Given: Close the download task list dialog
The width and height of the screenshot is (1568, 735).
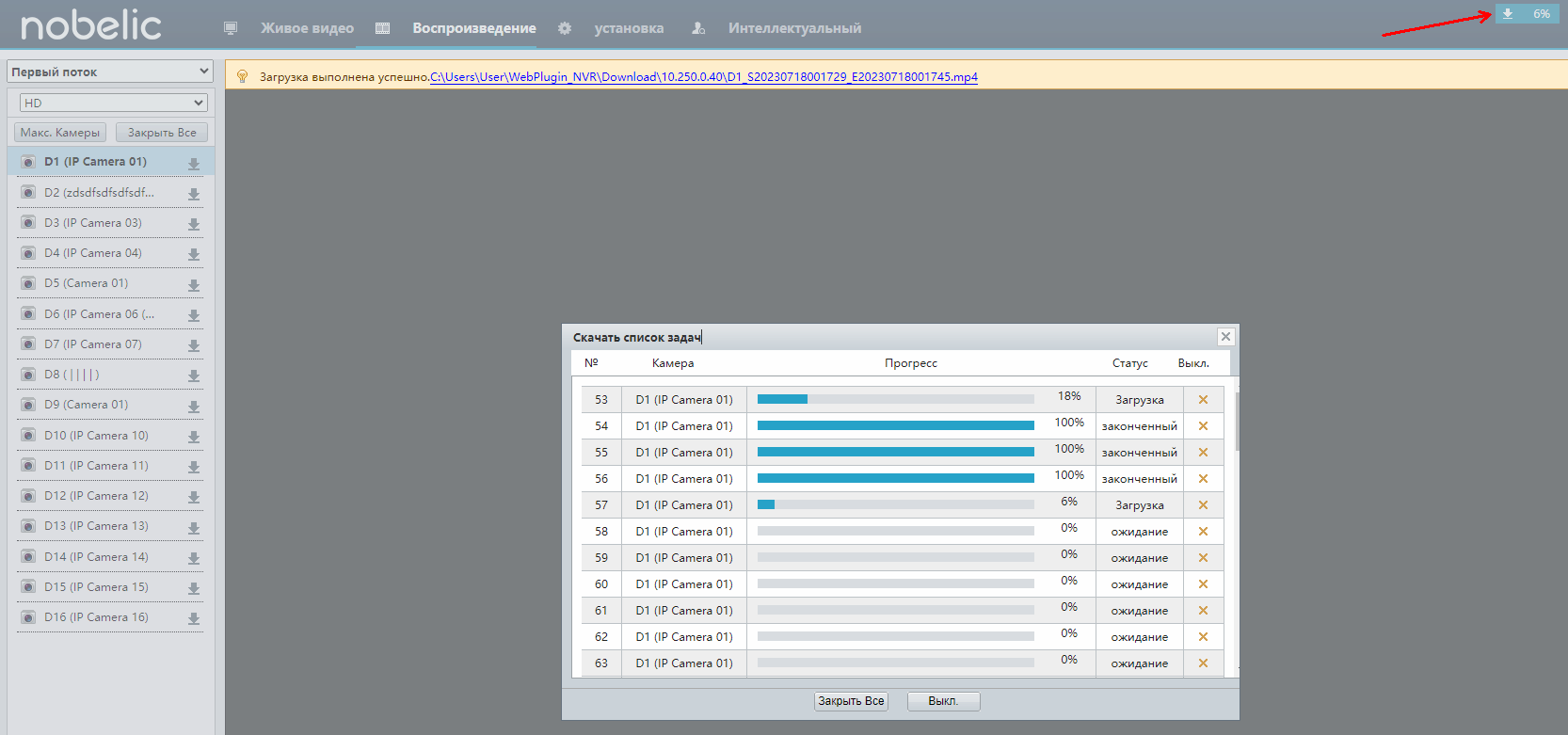Looking at the screenshot, I should pos(1225,336).
